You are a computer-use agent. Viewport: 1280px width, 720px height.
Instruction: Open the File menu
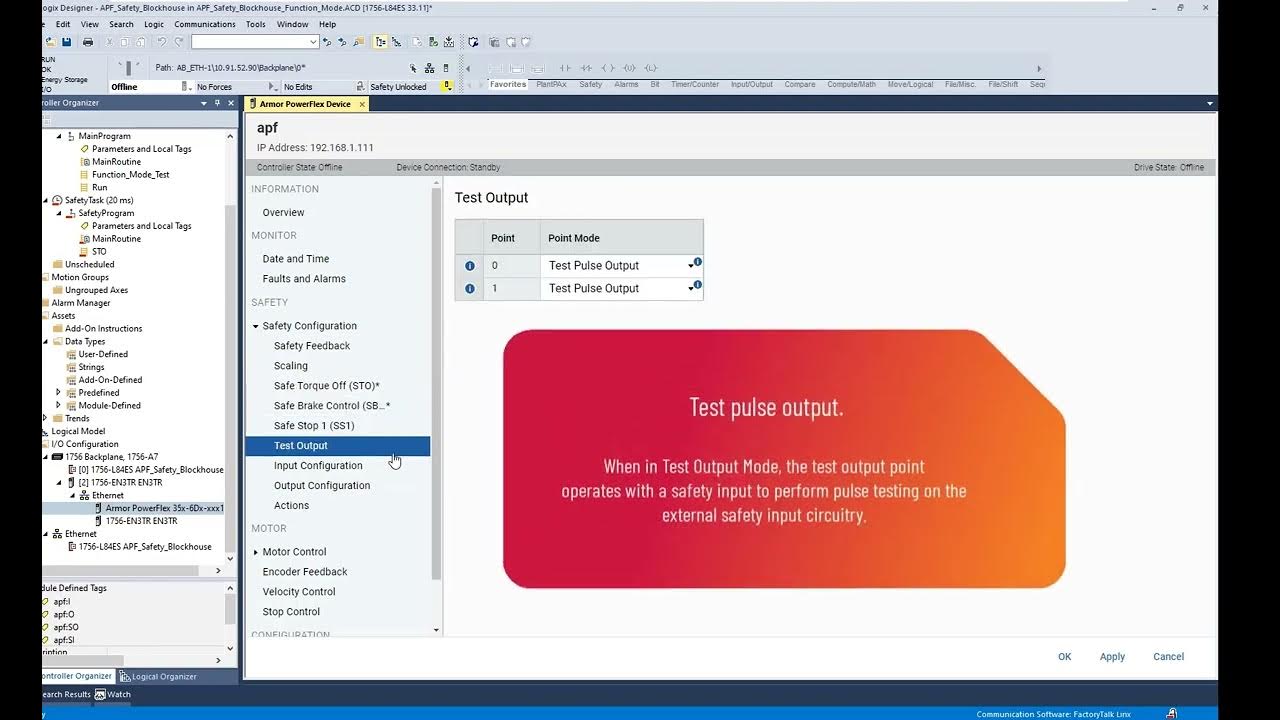tap(42, 24)
